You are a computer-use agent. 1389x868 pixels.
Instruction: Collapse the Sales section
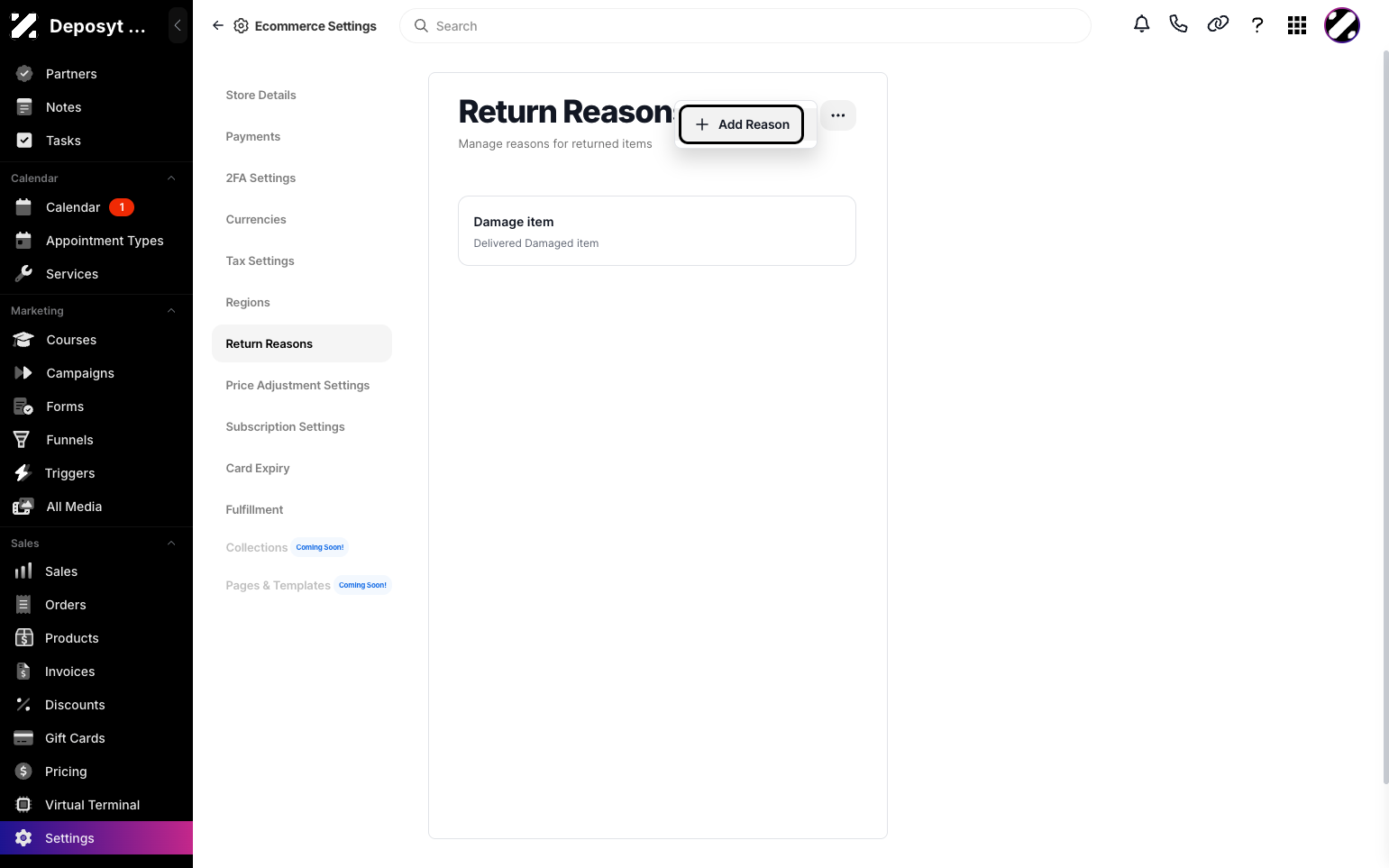(171, 544)
